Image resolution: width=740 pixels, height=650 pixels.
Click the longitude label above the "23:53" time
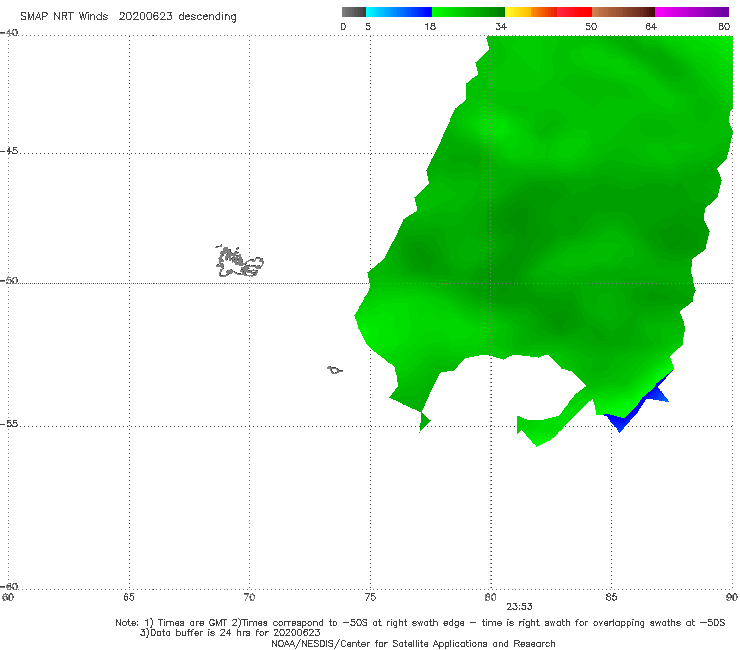click(x=491, y=597)
